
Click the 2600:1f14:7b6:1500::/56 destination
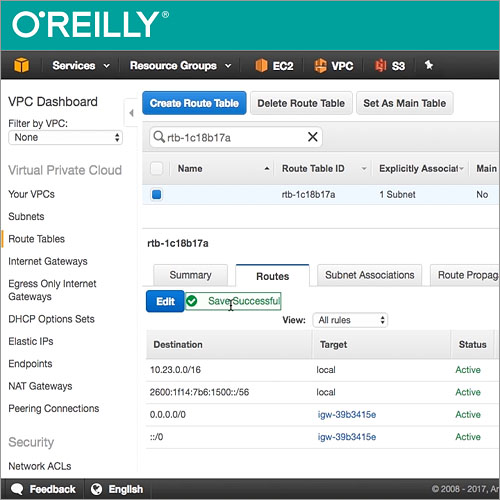pyautogui.click(x=199, y=392)
